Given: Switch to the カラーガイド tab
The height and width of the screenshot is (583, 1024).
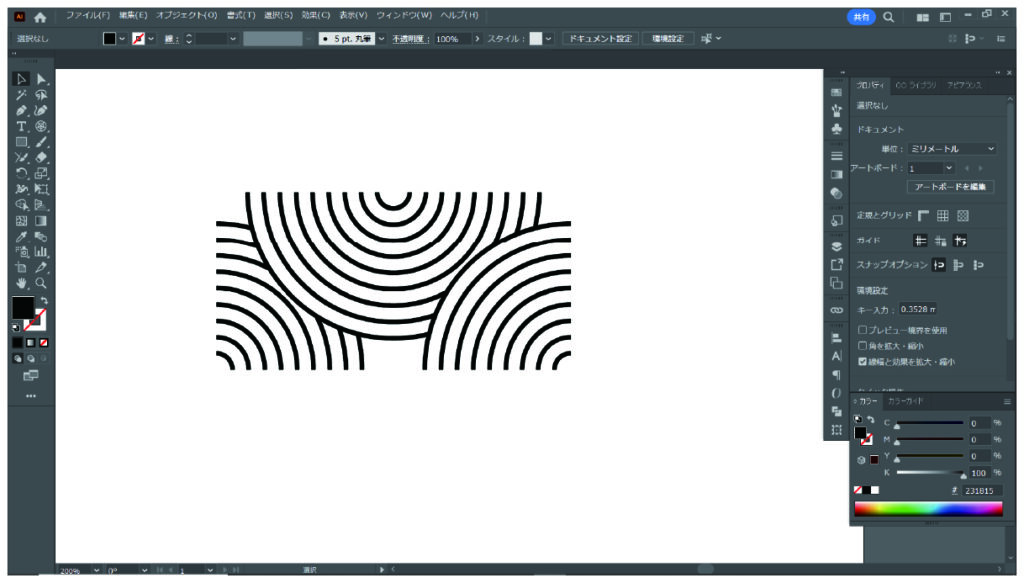Looking at the screenshot, I should click(905, 402).
